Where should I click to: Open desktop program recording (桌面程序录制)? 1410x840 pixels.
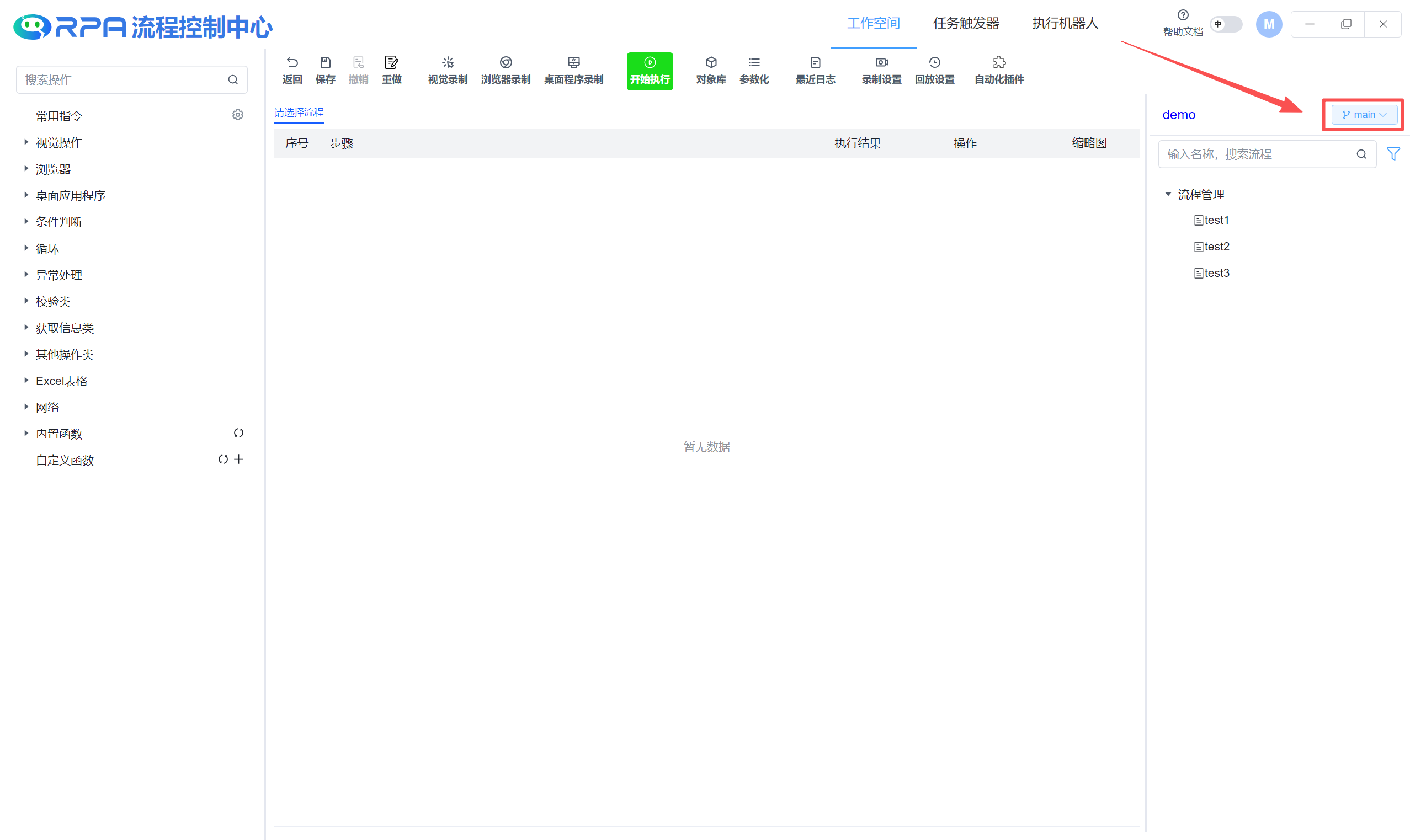(x=573, y=69)
